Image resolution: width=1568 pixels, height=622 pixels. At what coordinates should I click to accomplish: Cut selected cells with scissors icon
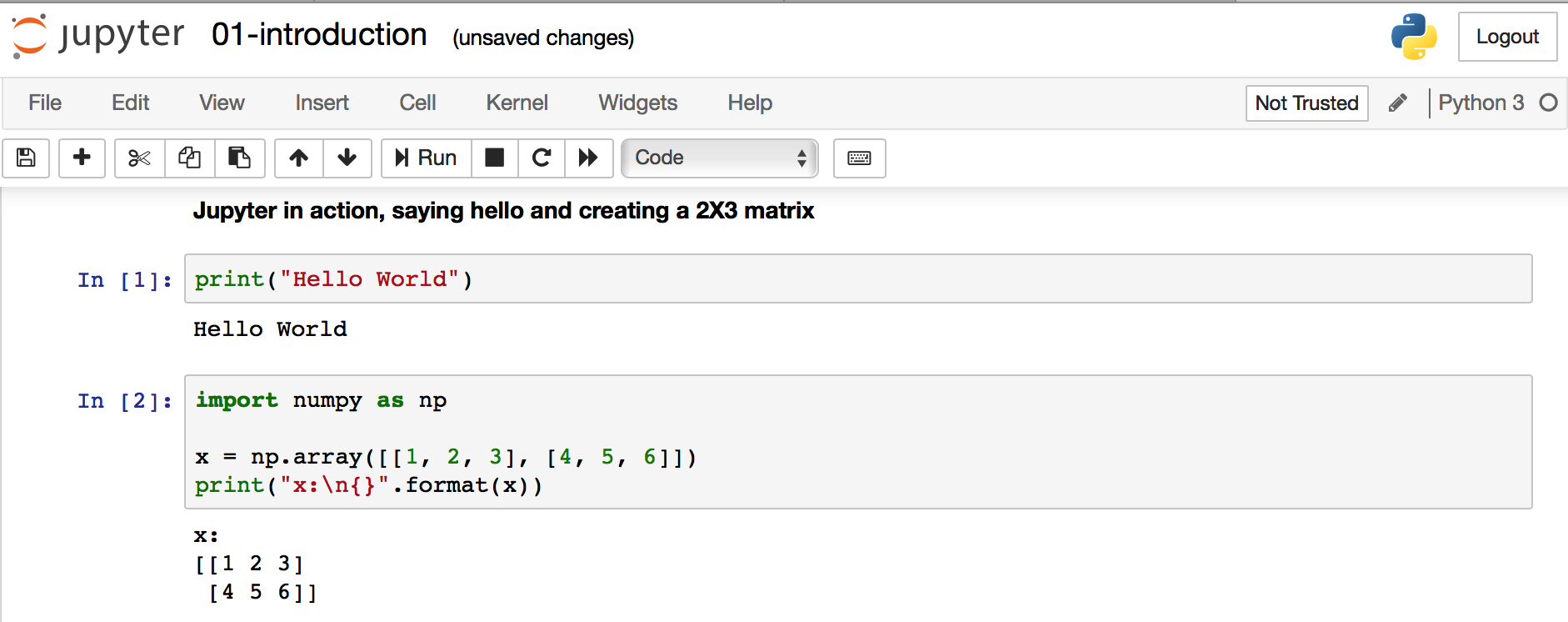click(x=139, y=158)
